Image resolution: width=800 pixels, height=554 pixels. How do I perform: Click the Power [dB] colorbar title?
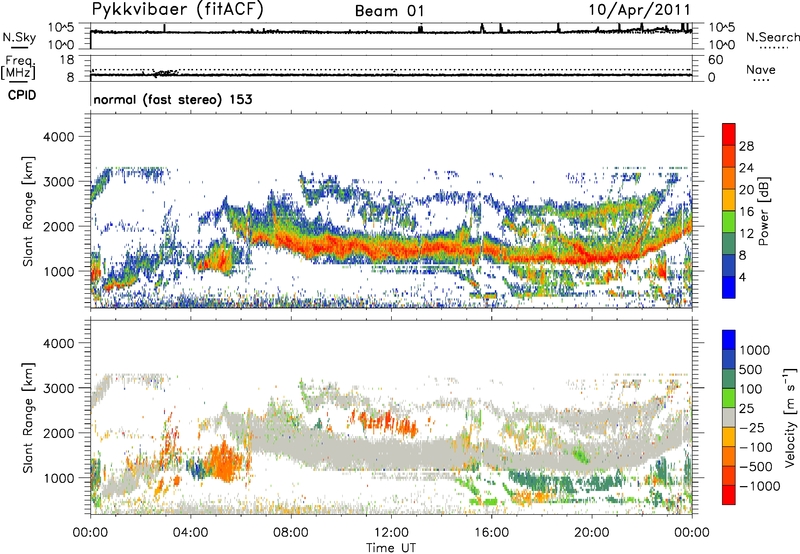coord(764,211)
